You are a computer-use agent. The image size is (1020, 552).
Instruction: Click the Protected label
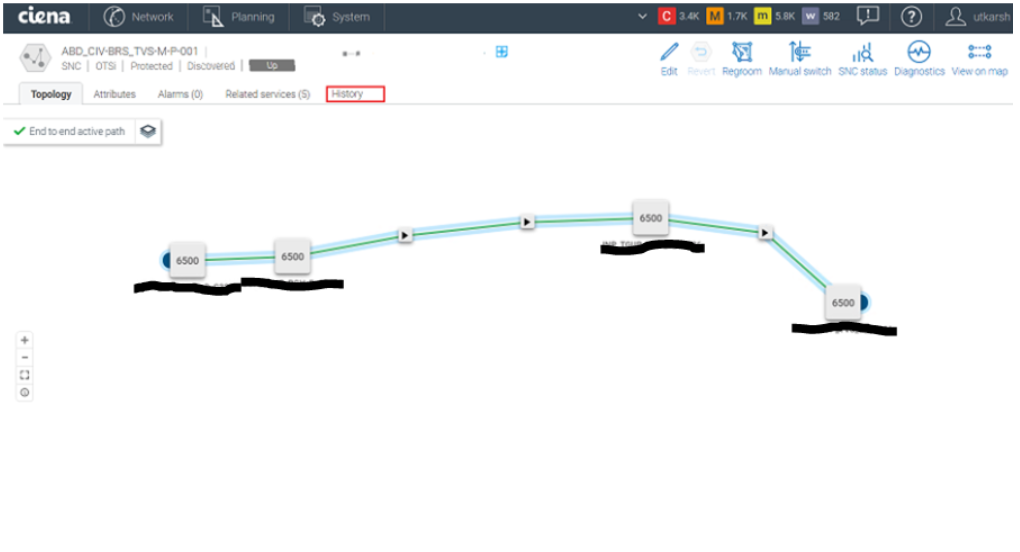pos(151,66)
